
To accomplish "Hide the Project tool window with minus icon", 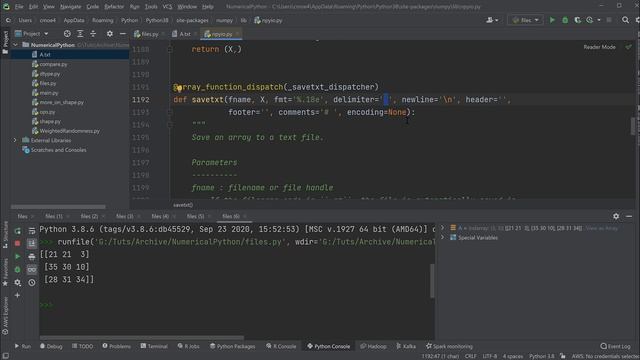I will click(x=122, y=34).
